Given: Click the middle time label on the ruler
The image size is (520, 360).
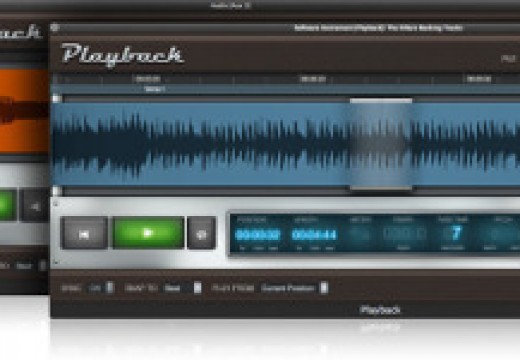Looking at the screenshot, I should (x=313, y=79).
